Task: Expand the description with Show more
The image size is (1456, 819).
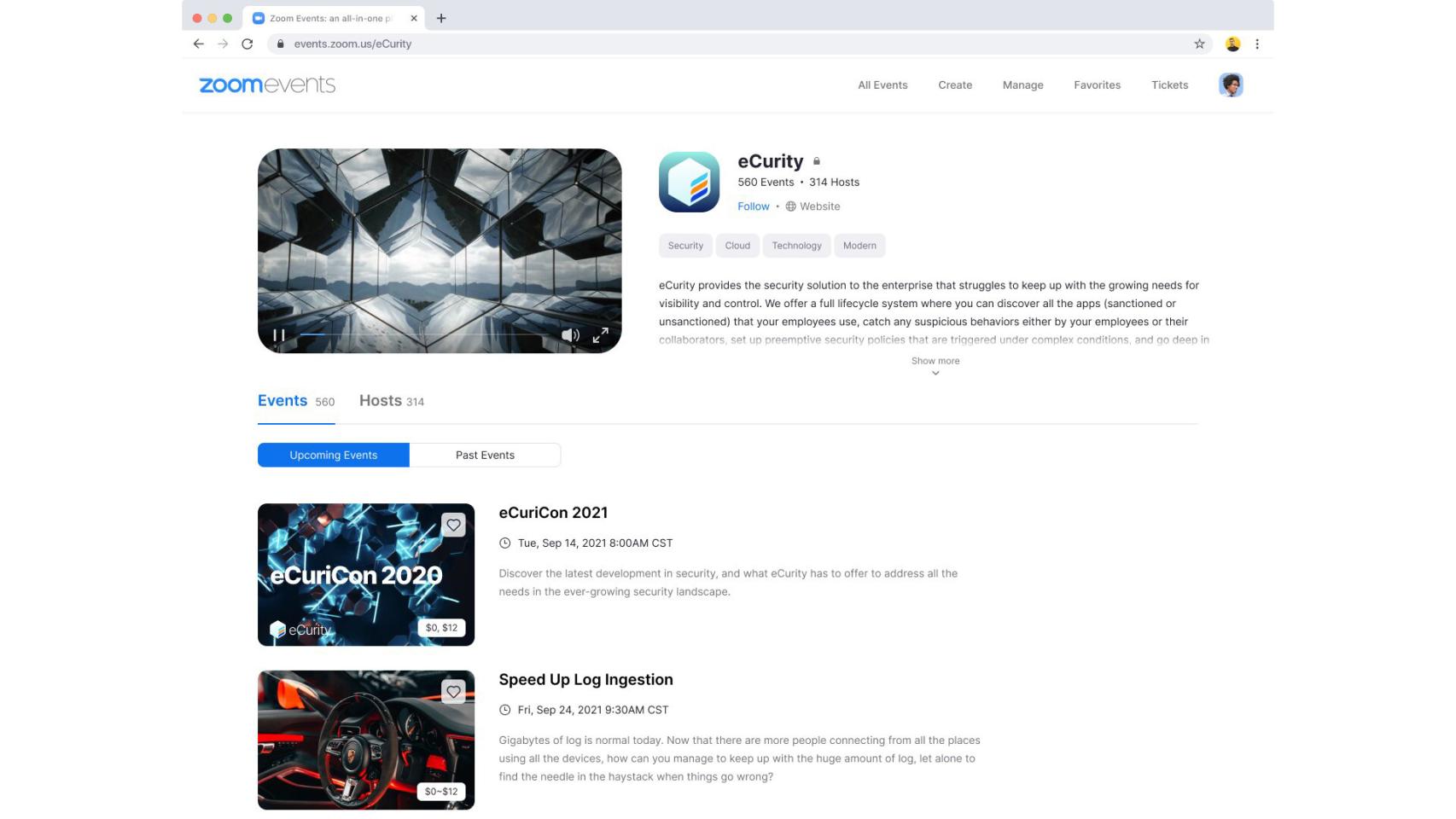Action: (935, 361)
